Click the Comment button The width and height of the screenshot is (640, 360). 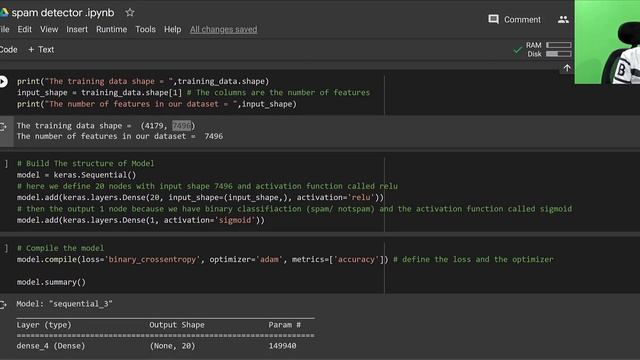click(x=514, y=19)
